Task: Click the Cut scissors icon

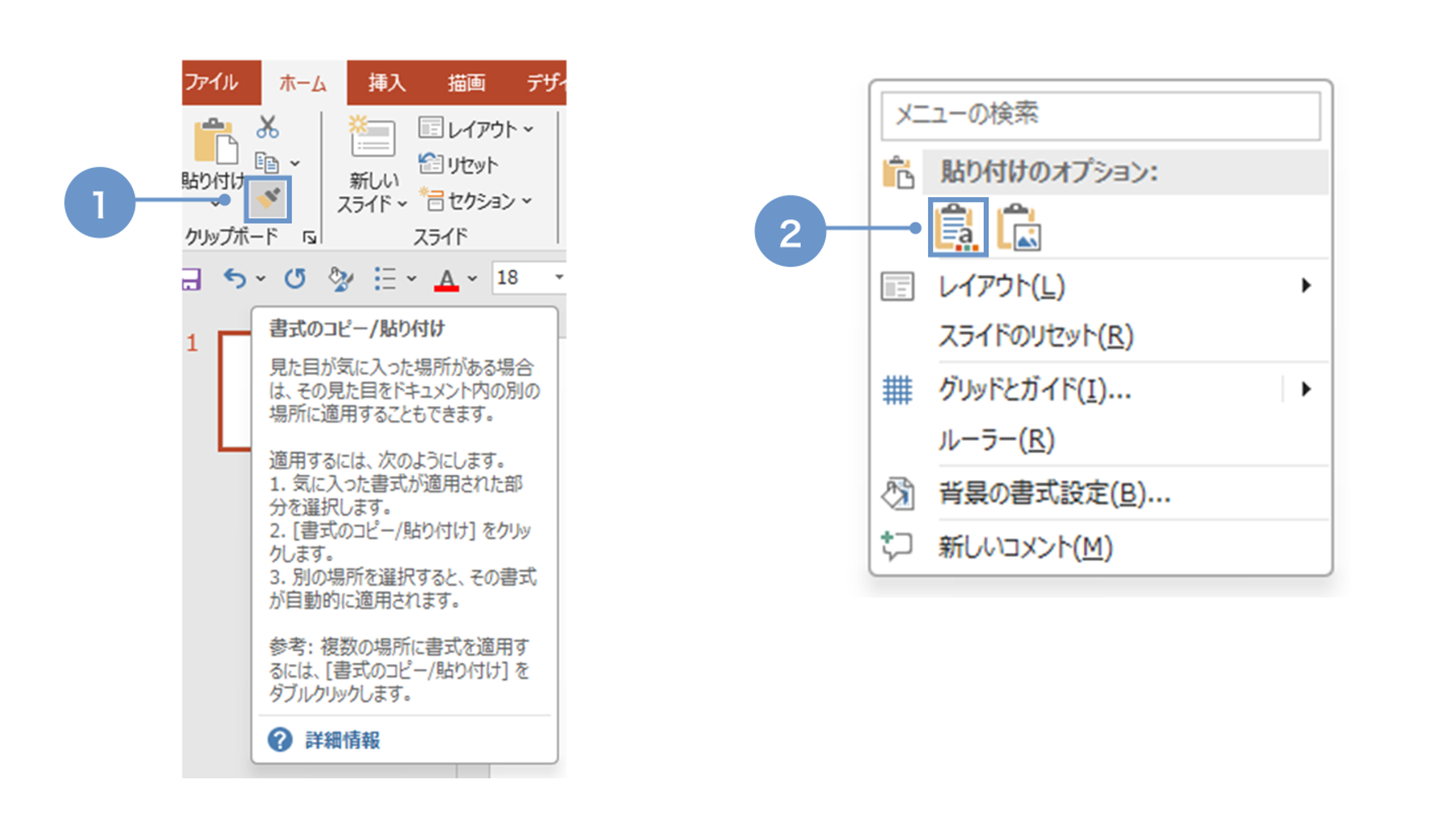Action: [268, 126]
